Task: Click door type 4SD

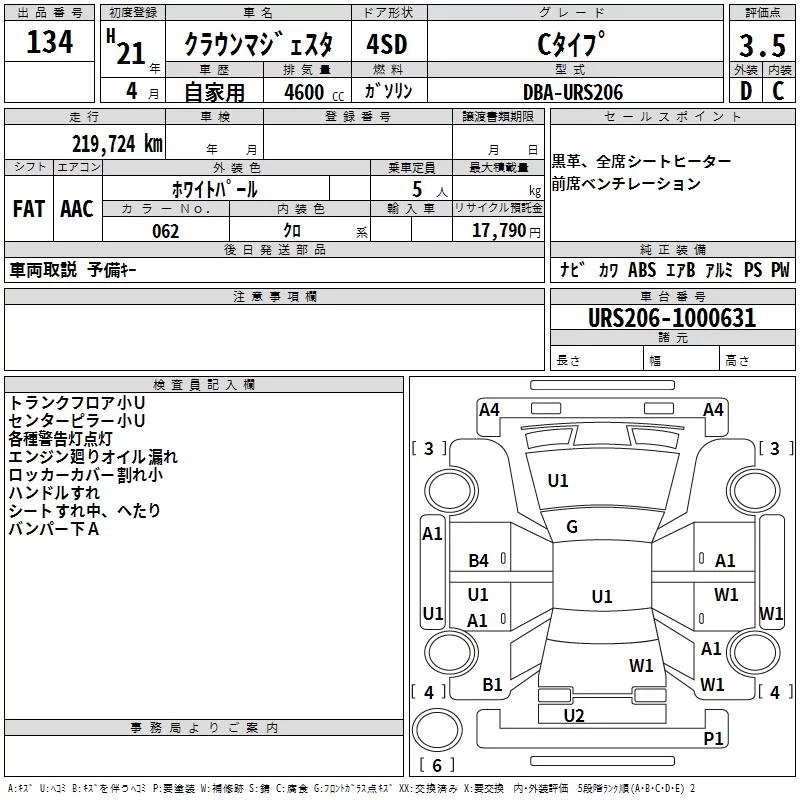Action: [387, 44]
